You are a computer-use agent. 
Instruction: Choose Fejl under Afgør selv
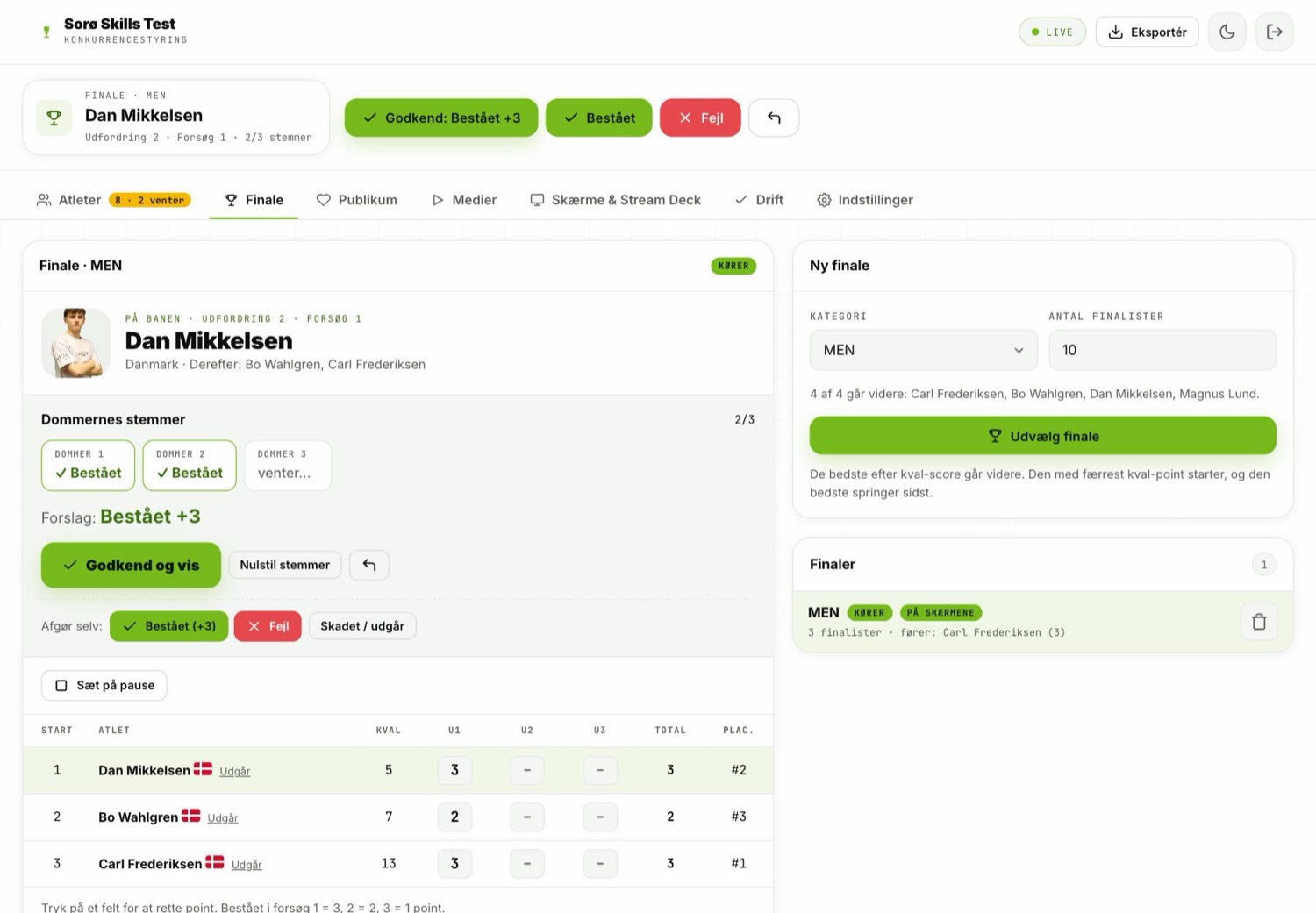coord(268,626)
